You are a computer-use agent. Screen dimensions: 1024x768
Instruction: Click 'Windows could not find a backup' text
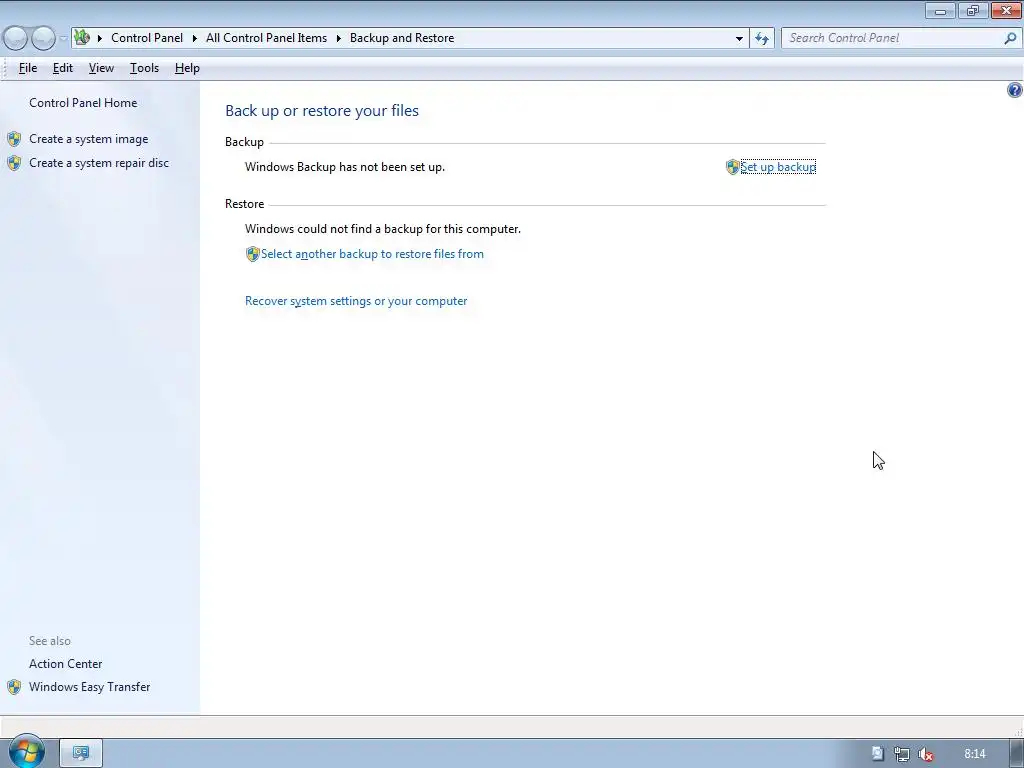pos(383,229)
